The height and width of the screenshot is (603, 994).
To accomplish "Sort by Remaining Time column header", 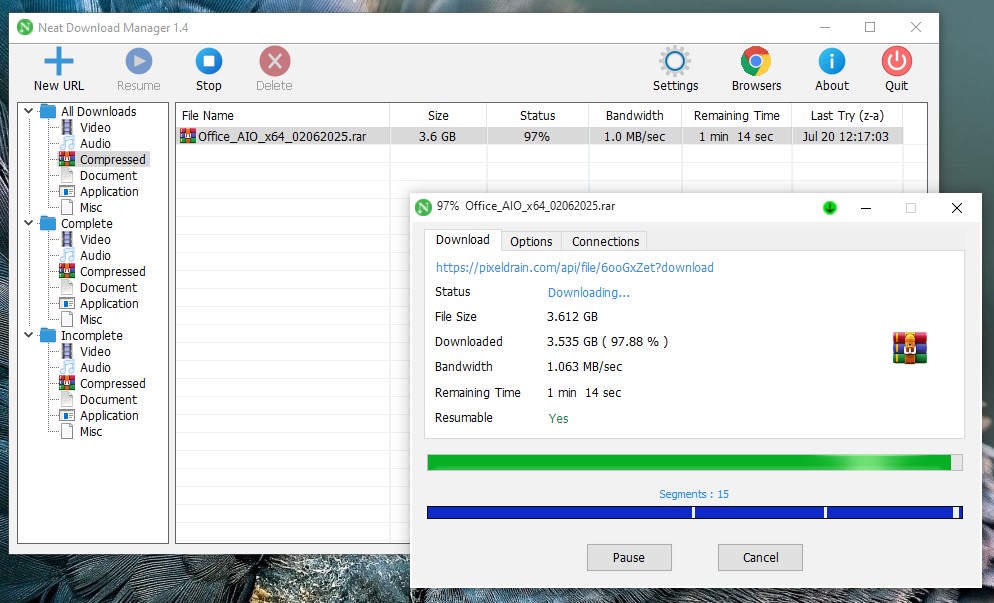I will coord(737,115).
